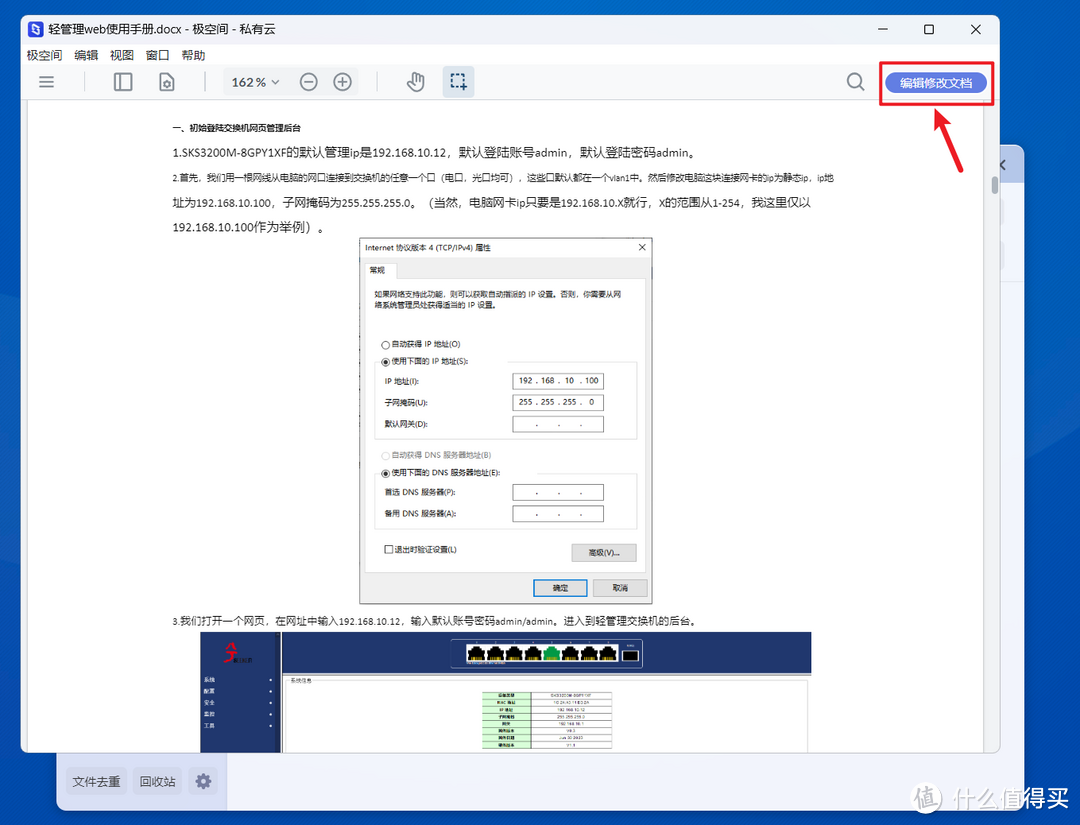The height and width of the screenshot is (825, 1080).
Task: Zoom in with the plus icon
Action: coord(342,82)
